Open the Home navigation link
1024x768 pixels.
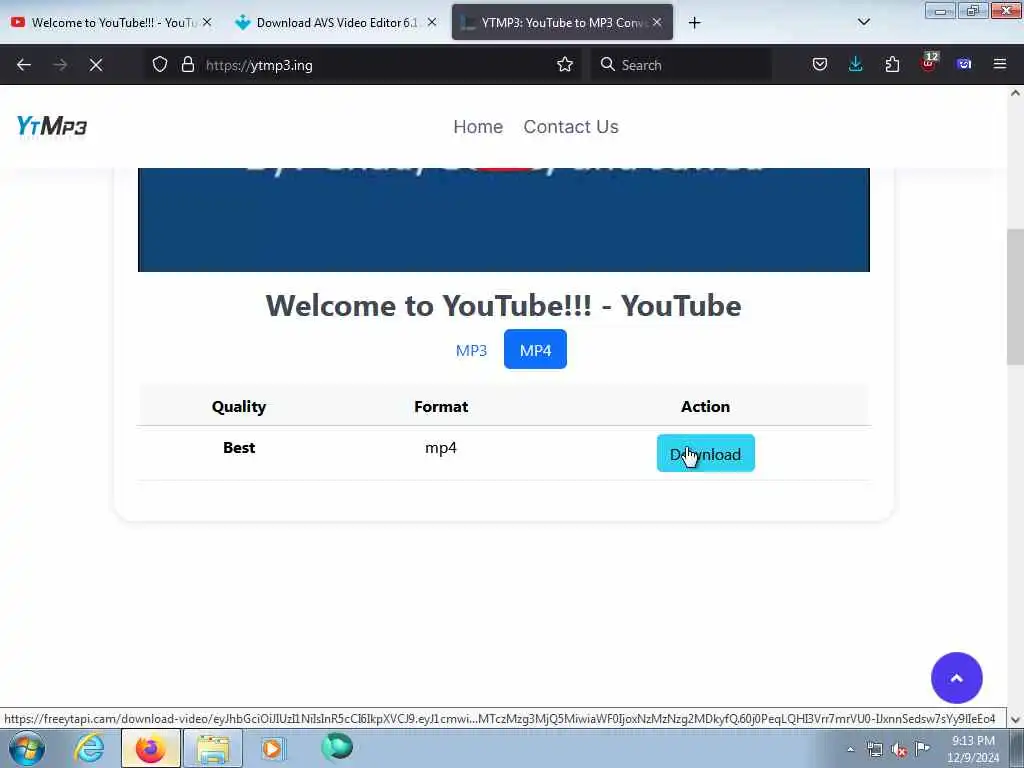pyautogui.click(x=478, y=127)
